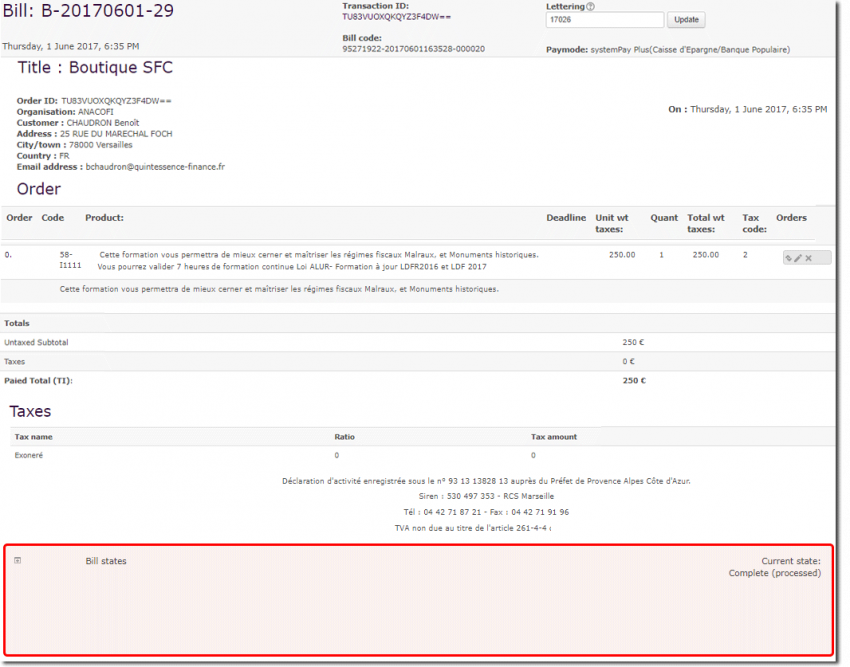Click the bchaudron@quintessence-finance.fr email address
The width and height of the screenshot is (850, 667).
pos(155,167)
